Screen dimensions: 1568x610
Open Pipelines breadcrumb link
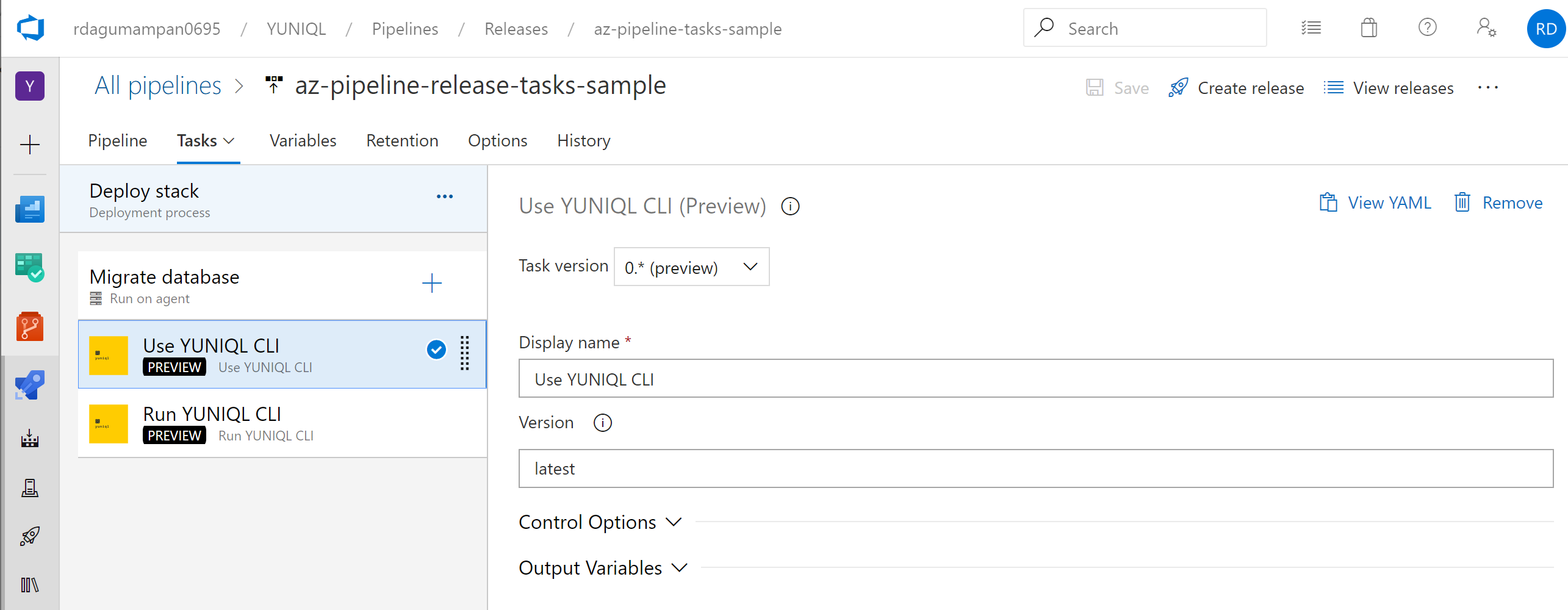[405, 29]
